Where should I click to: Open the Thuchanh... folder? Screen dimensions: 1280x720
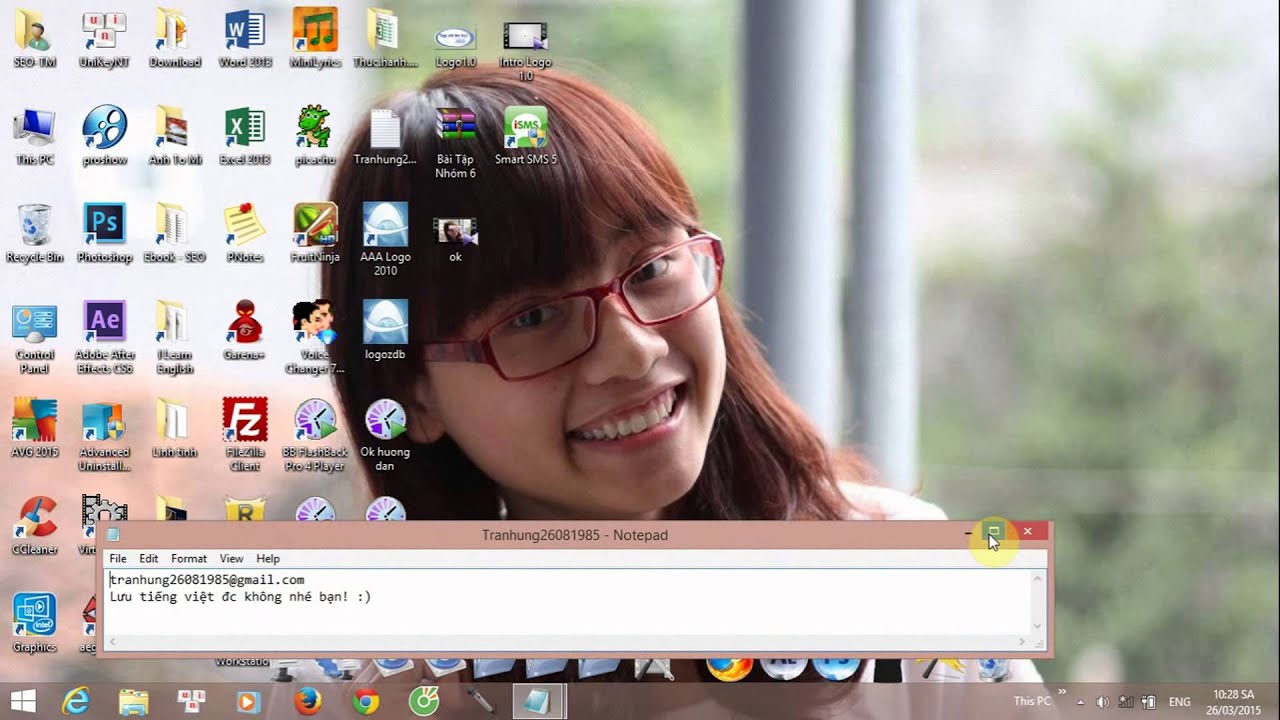(x=385, y=39)
